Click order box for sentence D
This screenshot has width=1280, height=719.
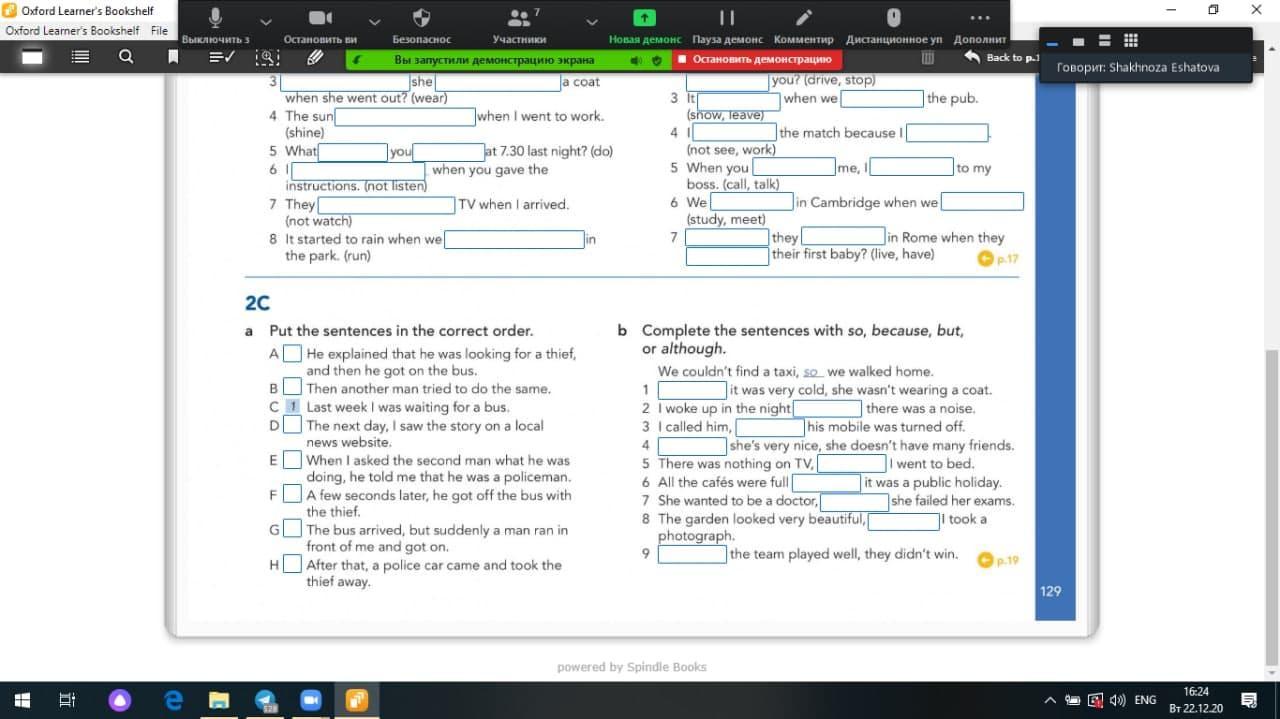pos(292,424)
